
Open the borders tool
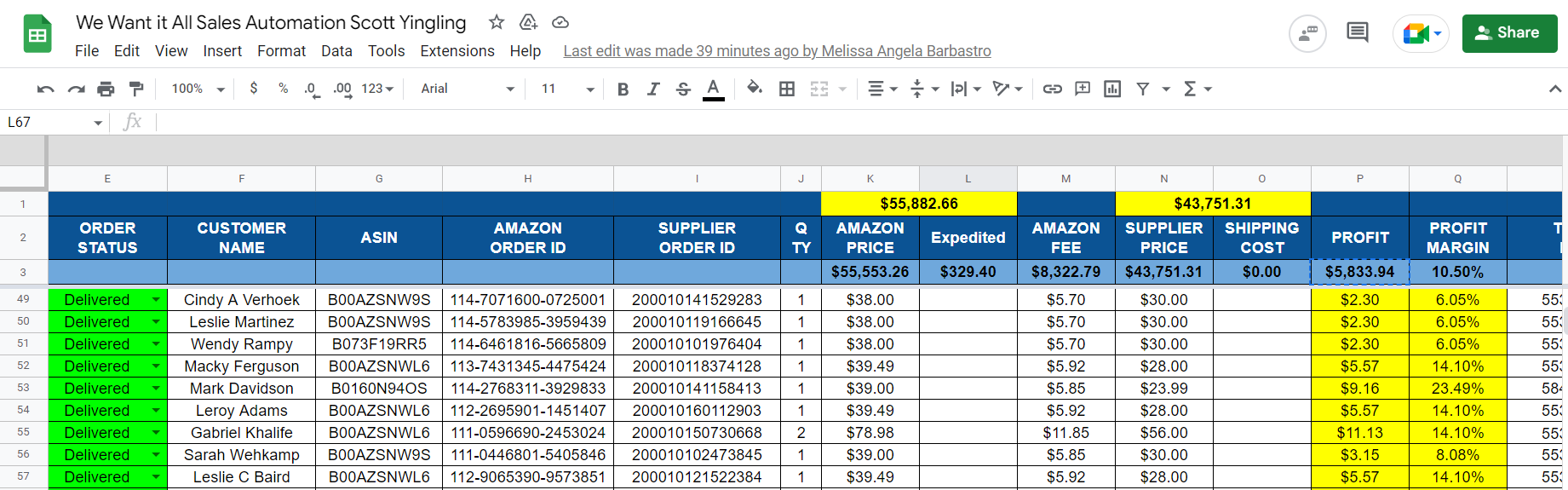[x=787, y=89]
